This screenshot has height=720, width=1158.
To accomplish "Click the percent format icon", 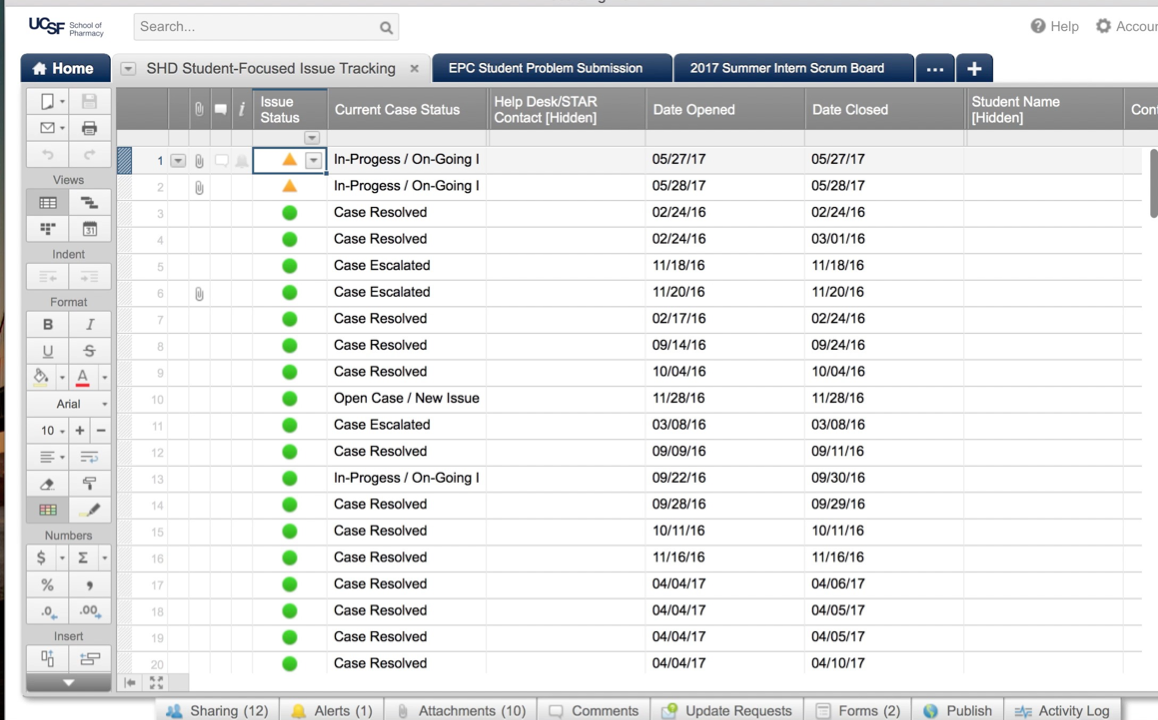I will coord(47,585).
